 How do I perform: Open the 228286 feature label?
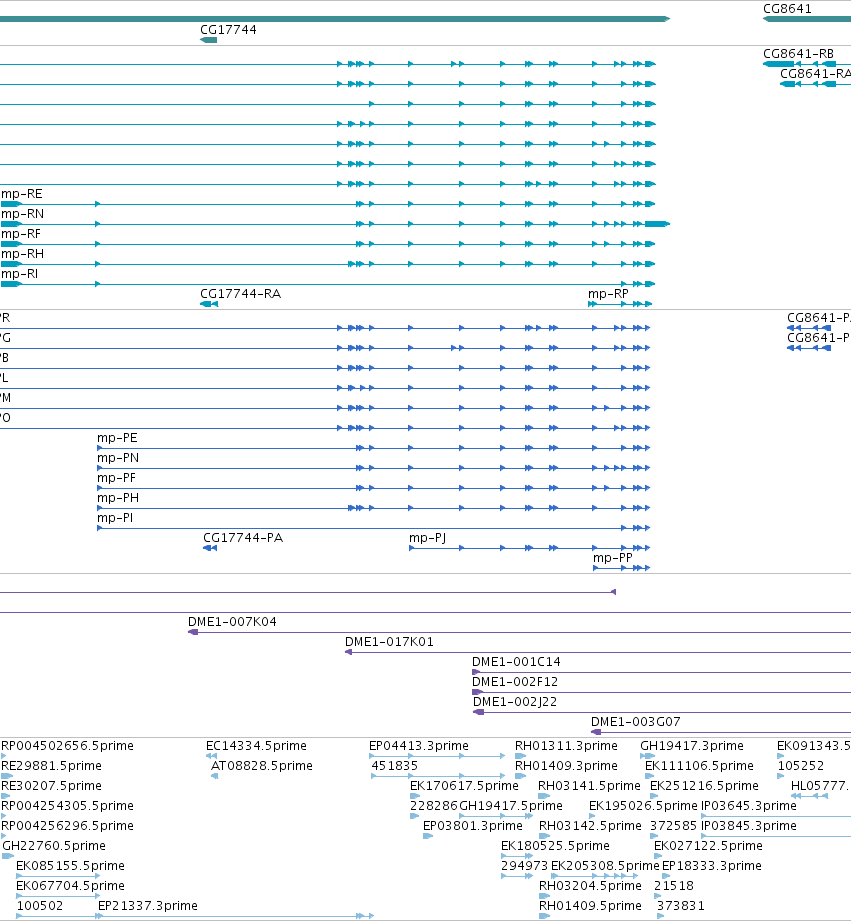pos(434,806)
